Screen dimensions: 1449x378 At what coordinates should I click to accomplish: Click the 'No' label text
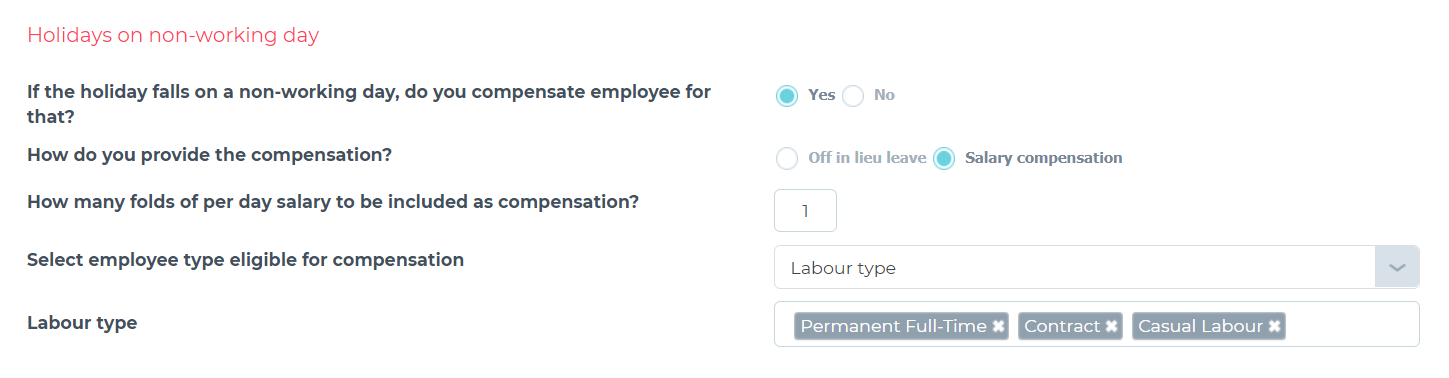(x=884, y=96)
